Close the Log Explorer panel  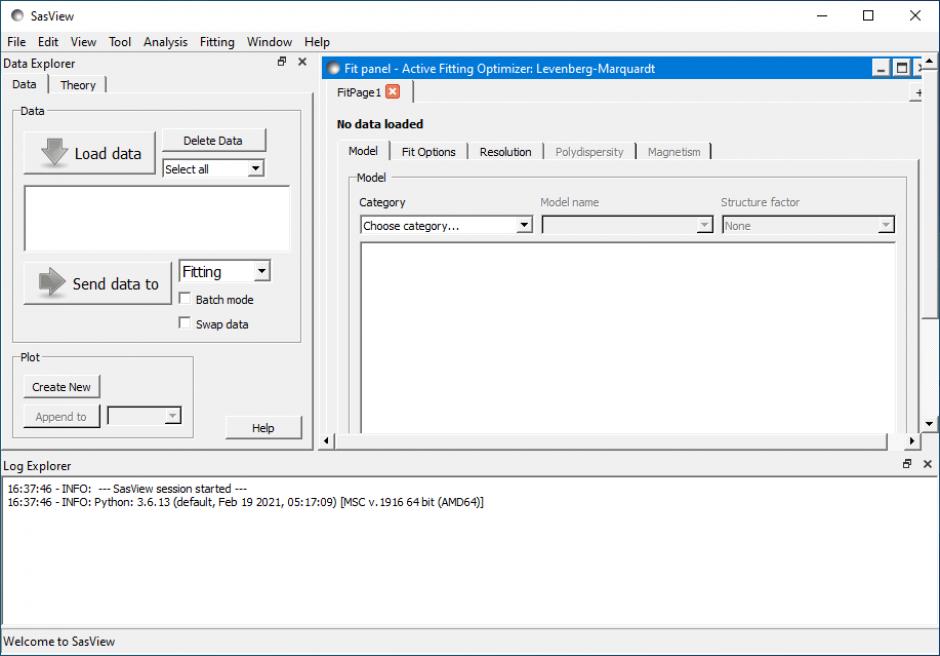(x=927, y=464)
